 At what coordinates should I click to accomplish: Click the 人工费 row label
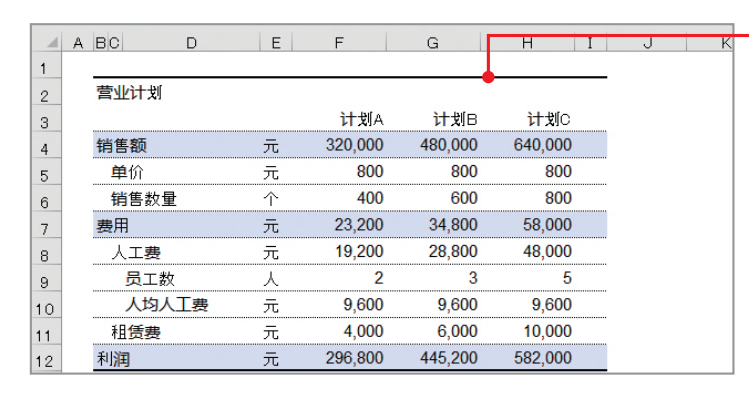coord(136,252)
